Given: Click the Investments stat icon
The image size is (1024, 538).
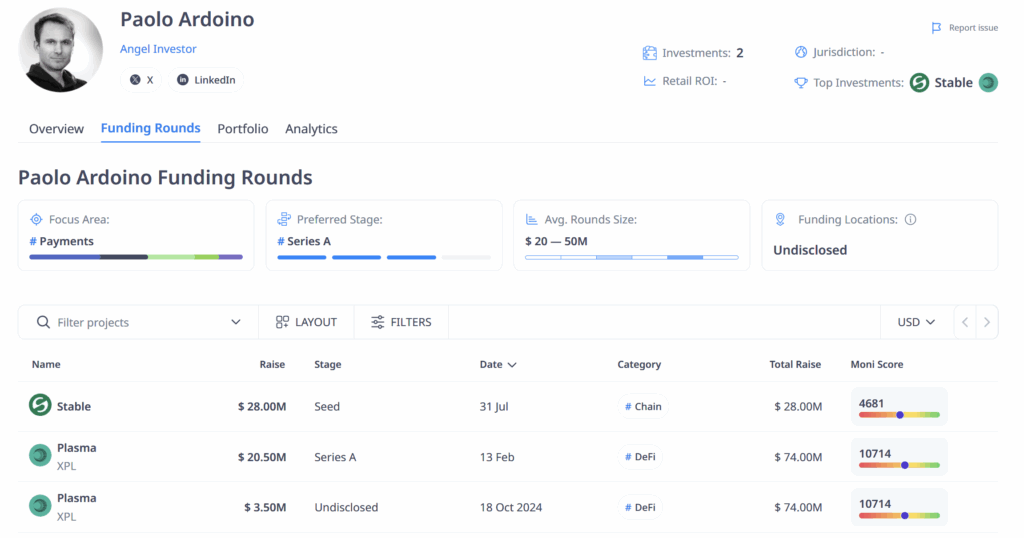Looking at the screenshot, I should pos(649,53).
